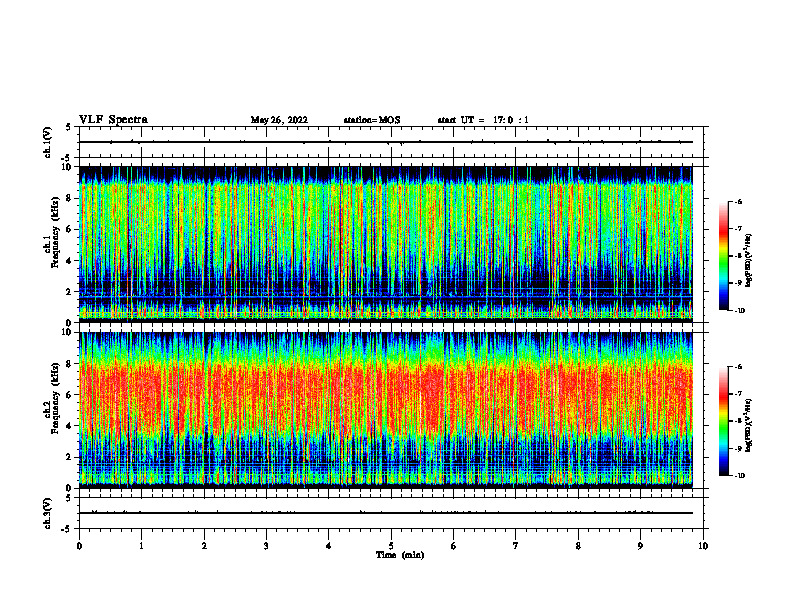The image size is (792, 612).
Task: Click the date text "May 26, 2022"
Action: [x=279, y=120]
